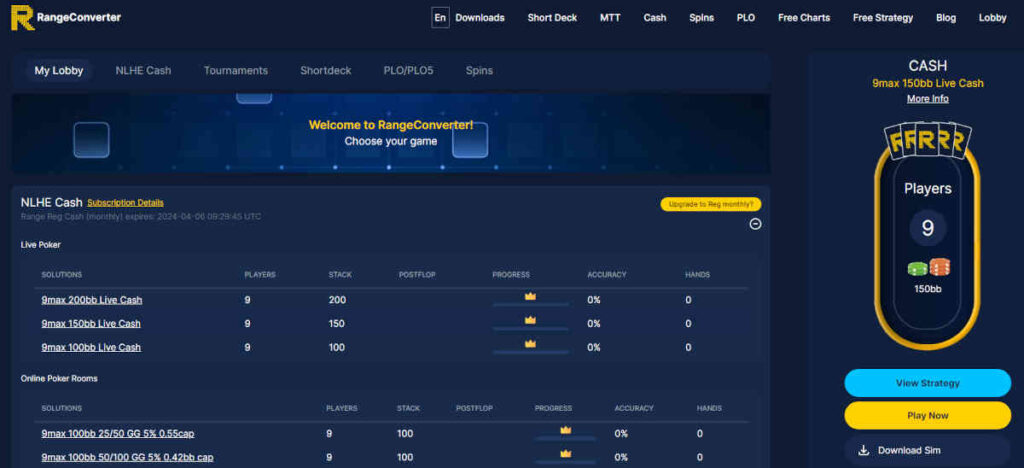Screen dimensions: 1024x468
Task: Visit the Blog page
Action: coord(946,18)
